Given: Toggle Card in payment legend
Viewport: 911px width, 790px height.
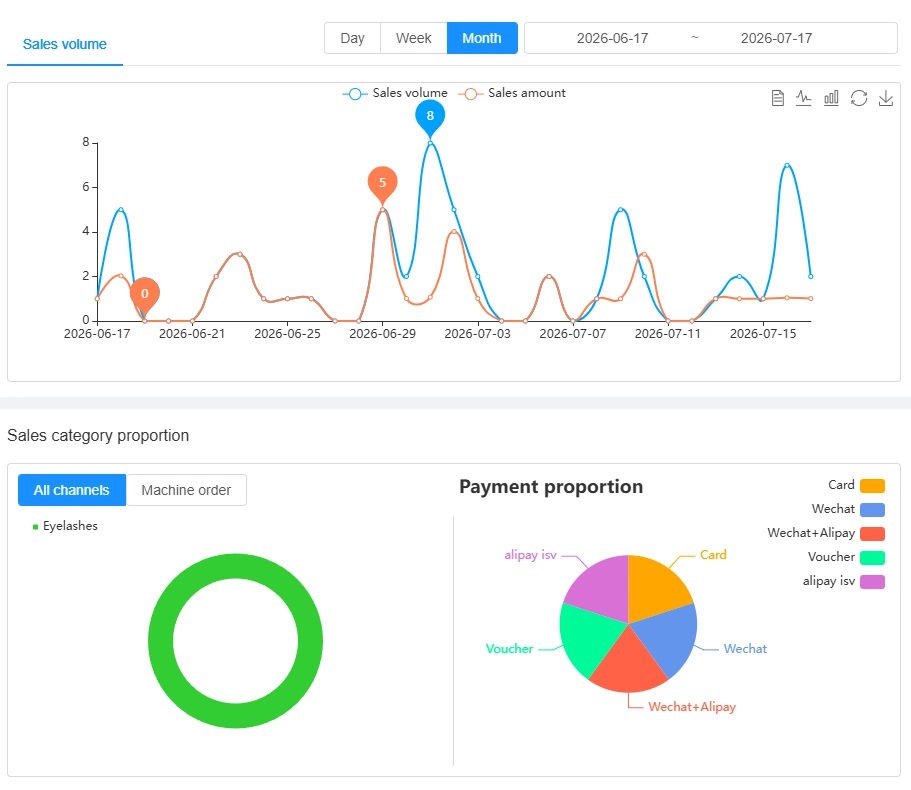Looking at the screenshot, I should pos(856,485).
